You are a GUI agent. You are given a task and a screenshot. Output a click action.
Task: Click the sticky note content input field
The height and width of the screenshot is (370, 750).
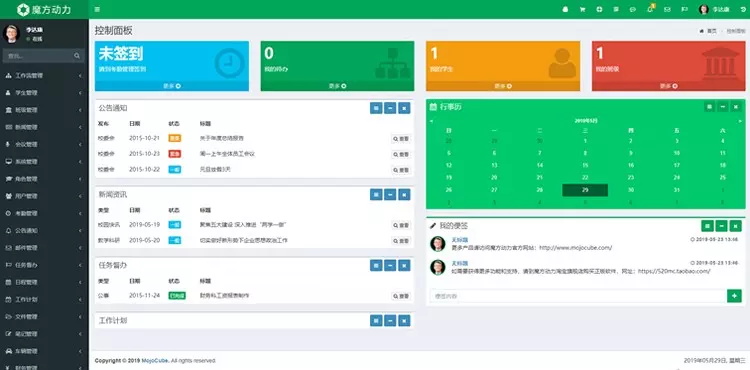578,296
